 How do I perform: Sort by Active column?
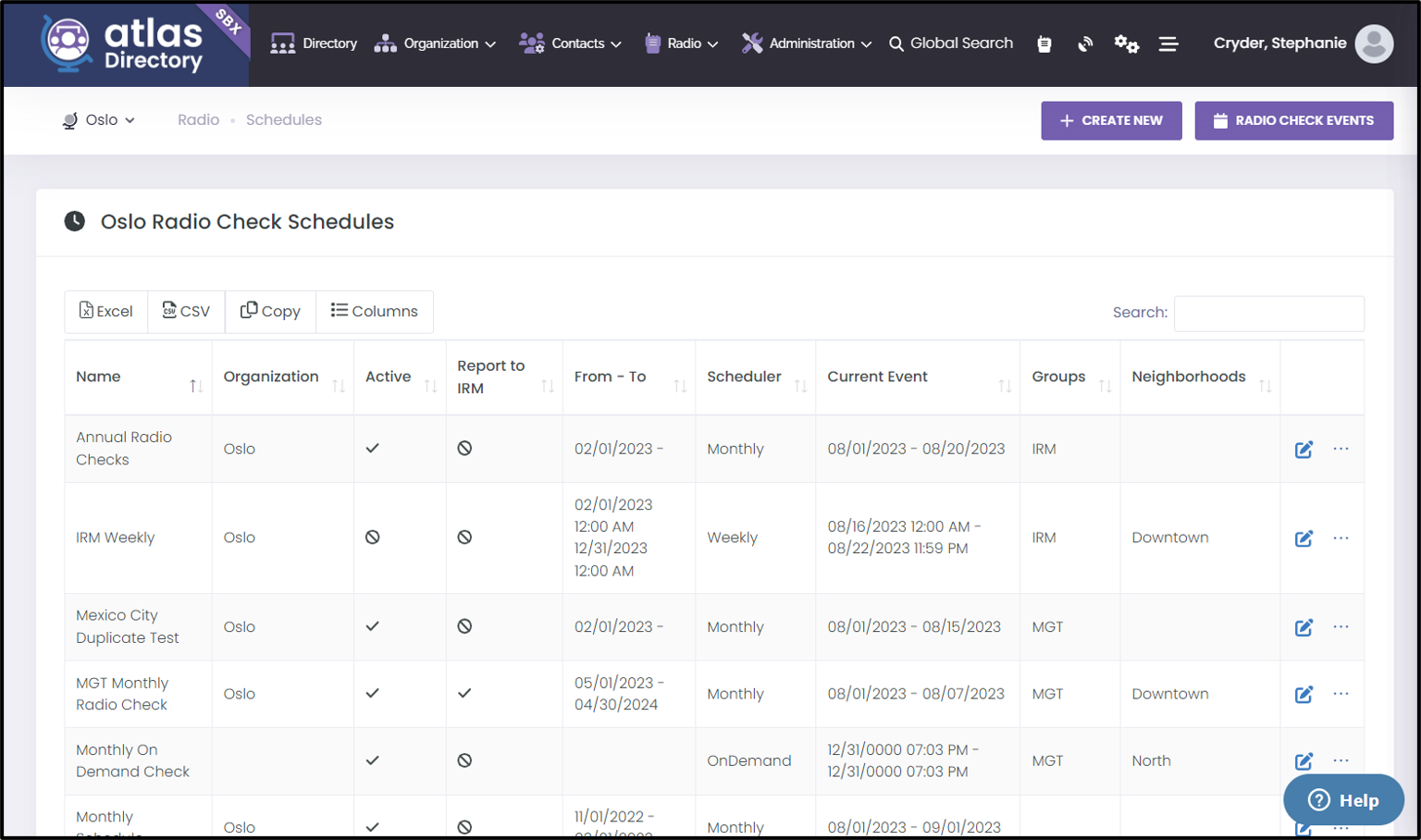400,377
